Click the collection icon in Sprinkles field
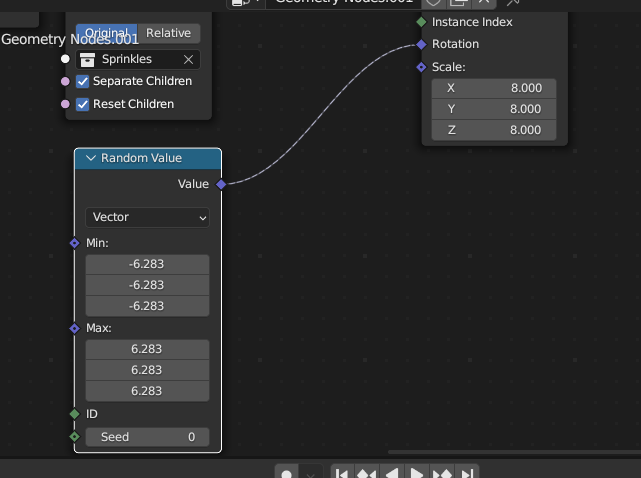Image resolution: width=641 pixels, height=478 pixels. tap(87, 60)
